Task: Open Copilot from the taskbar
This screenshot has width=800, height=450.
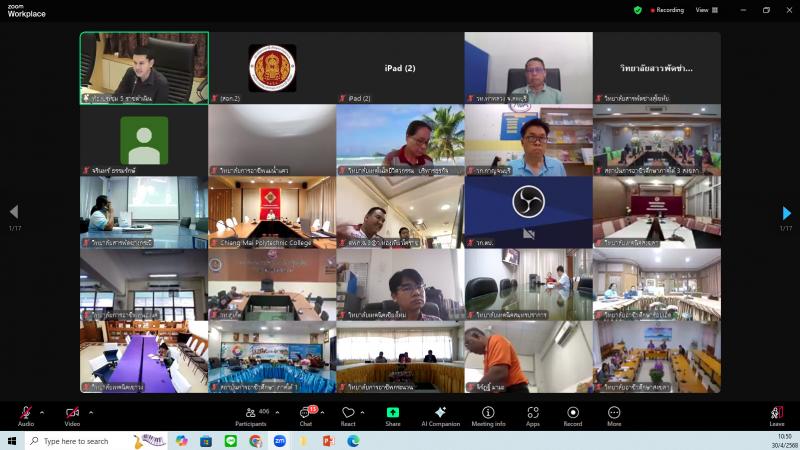Action: point(182,441)
